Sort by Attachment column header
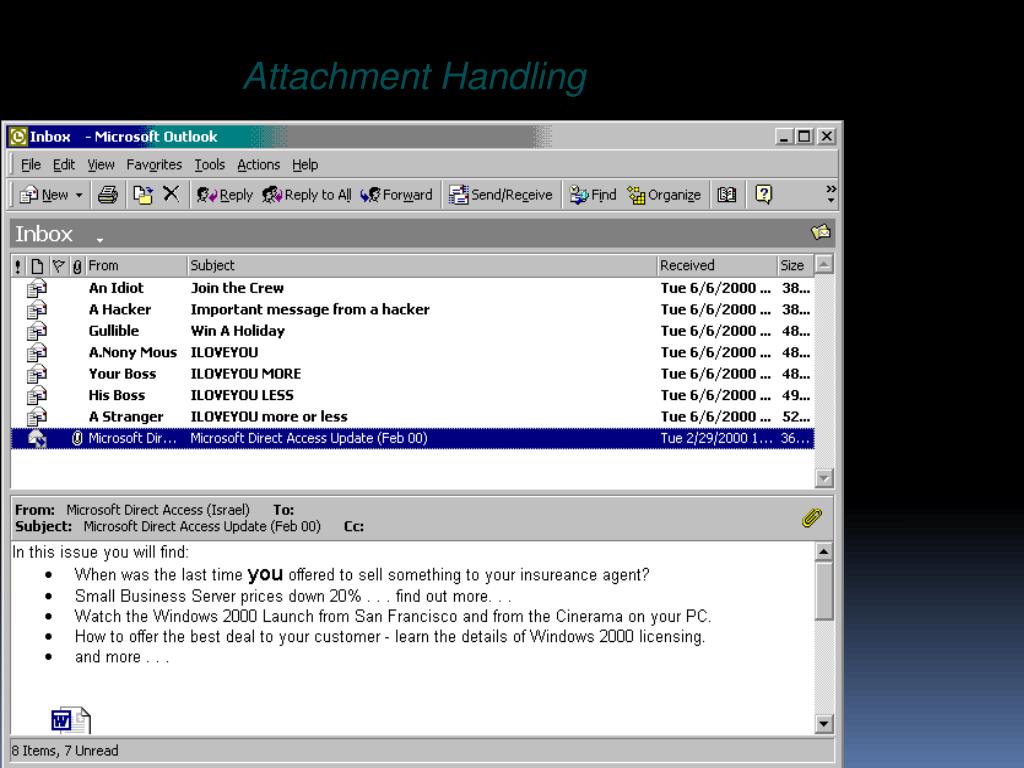Screen dimensions: 1024x768 tap(77, 266)
